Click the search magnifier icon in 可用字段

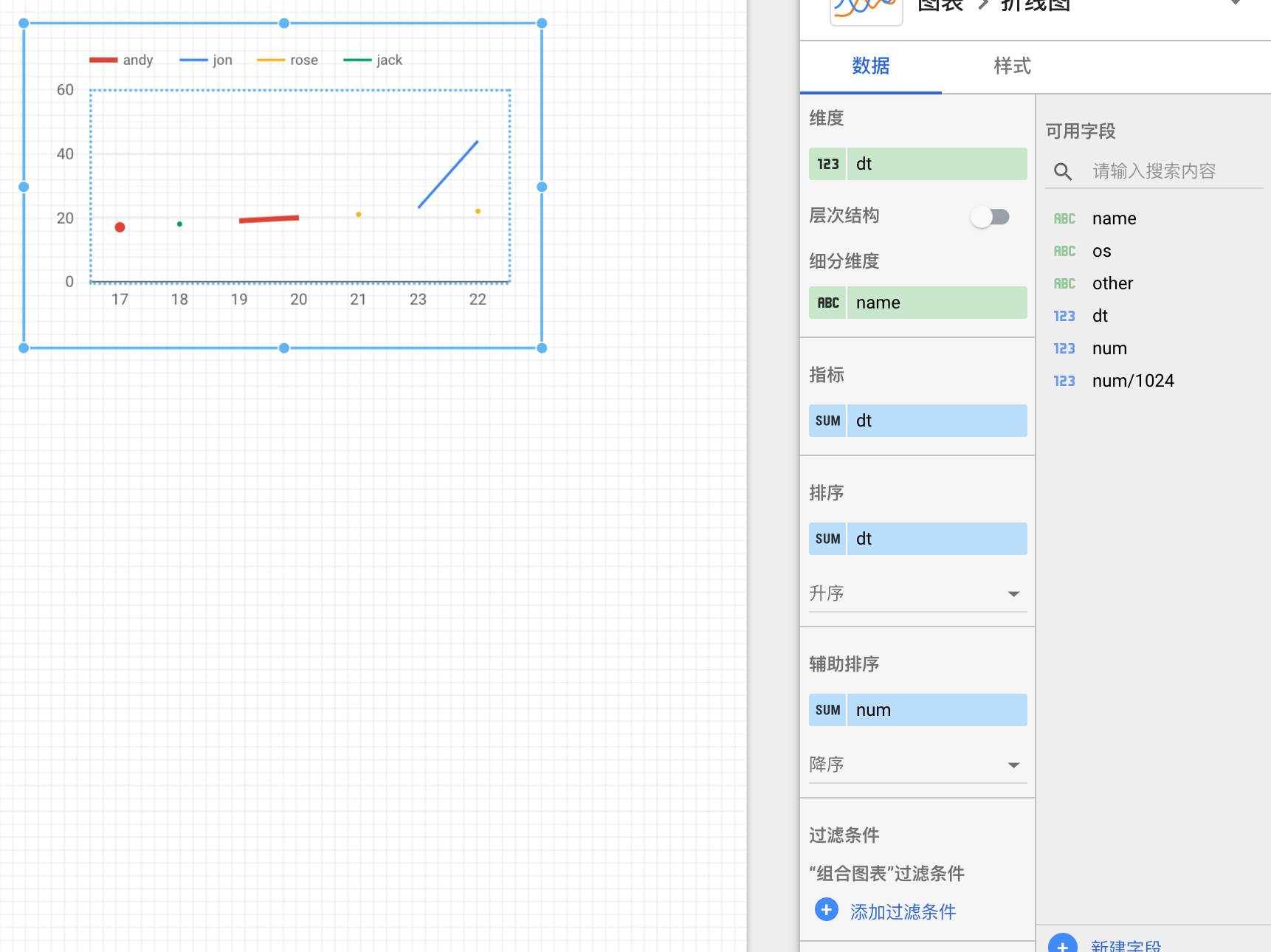tap(1063, 170)
